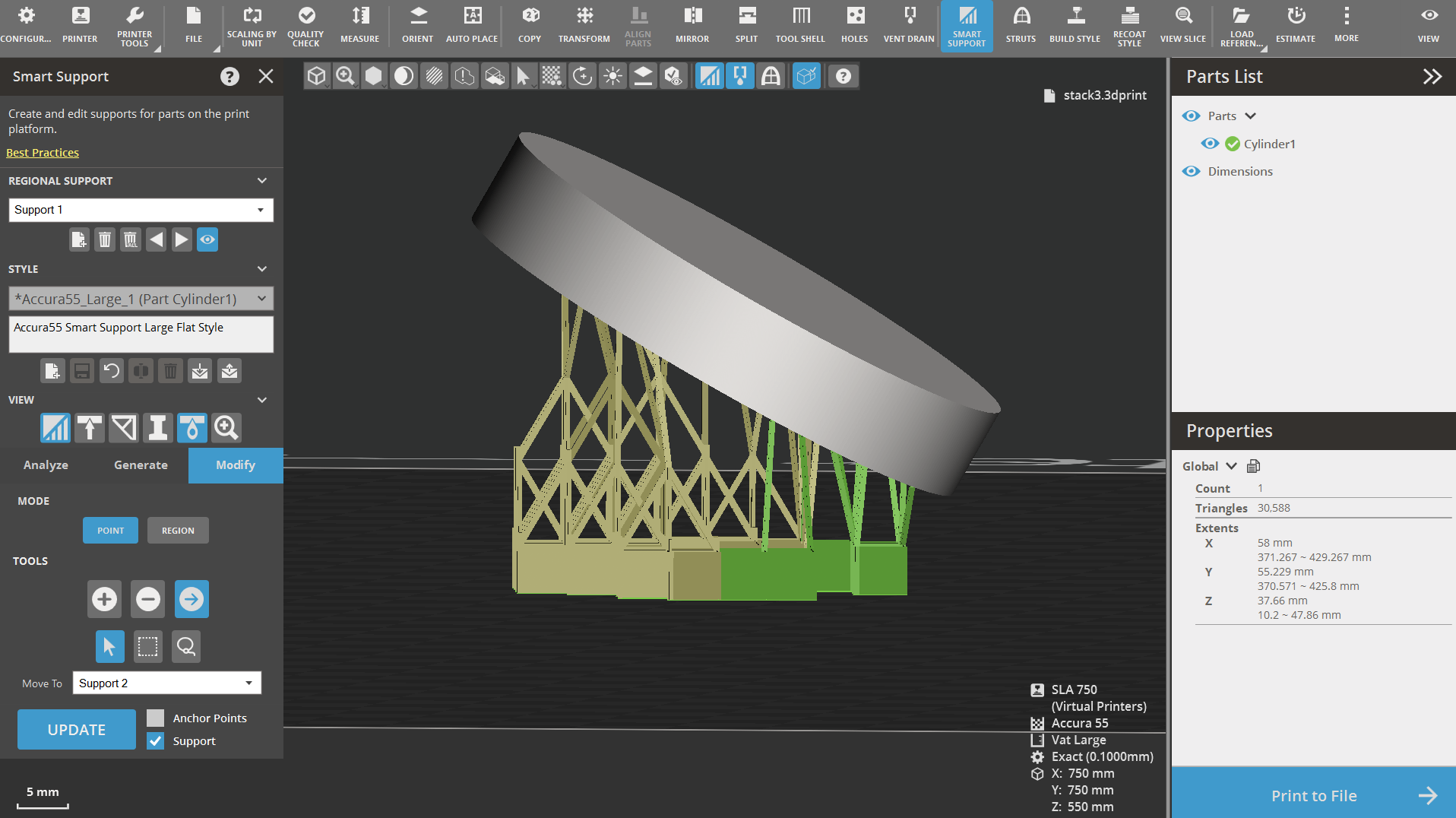The width and height of the screenshot is (1456, 818).
Task: Enable the Anchor Points checkbox
Action: [156, 718]
